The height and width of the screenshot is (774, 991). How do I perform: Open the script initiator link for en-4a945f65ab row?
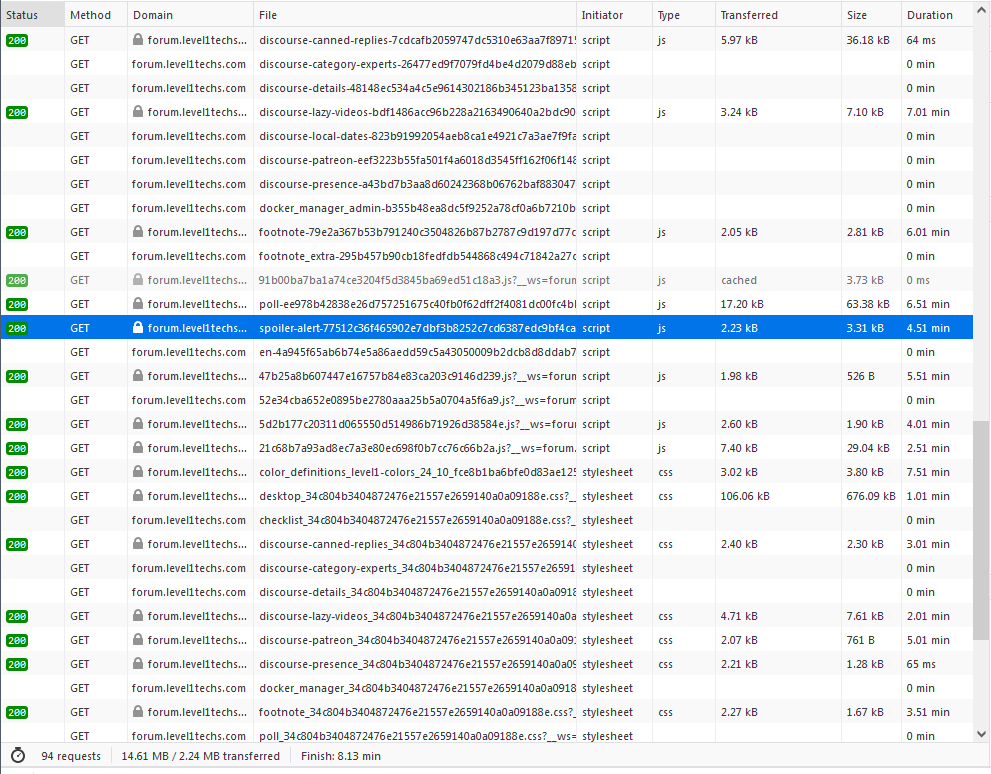pos(596,352)
